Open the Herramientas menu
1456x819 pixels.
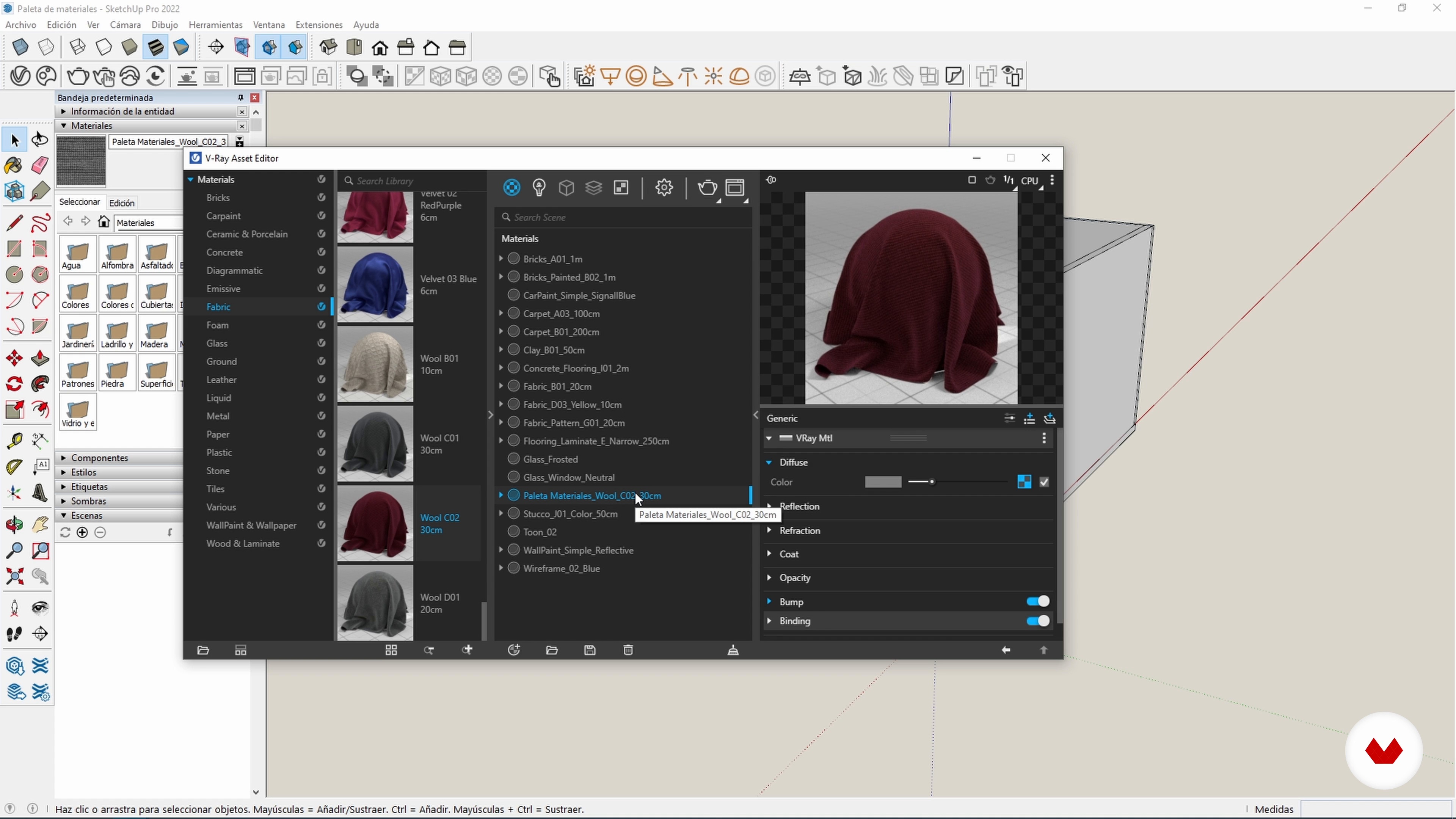(x=215, y=25)
